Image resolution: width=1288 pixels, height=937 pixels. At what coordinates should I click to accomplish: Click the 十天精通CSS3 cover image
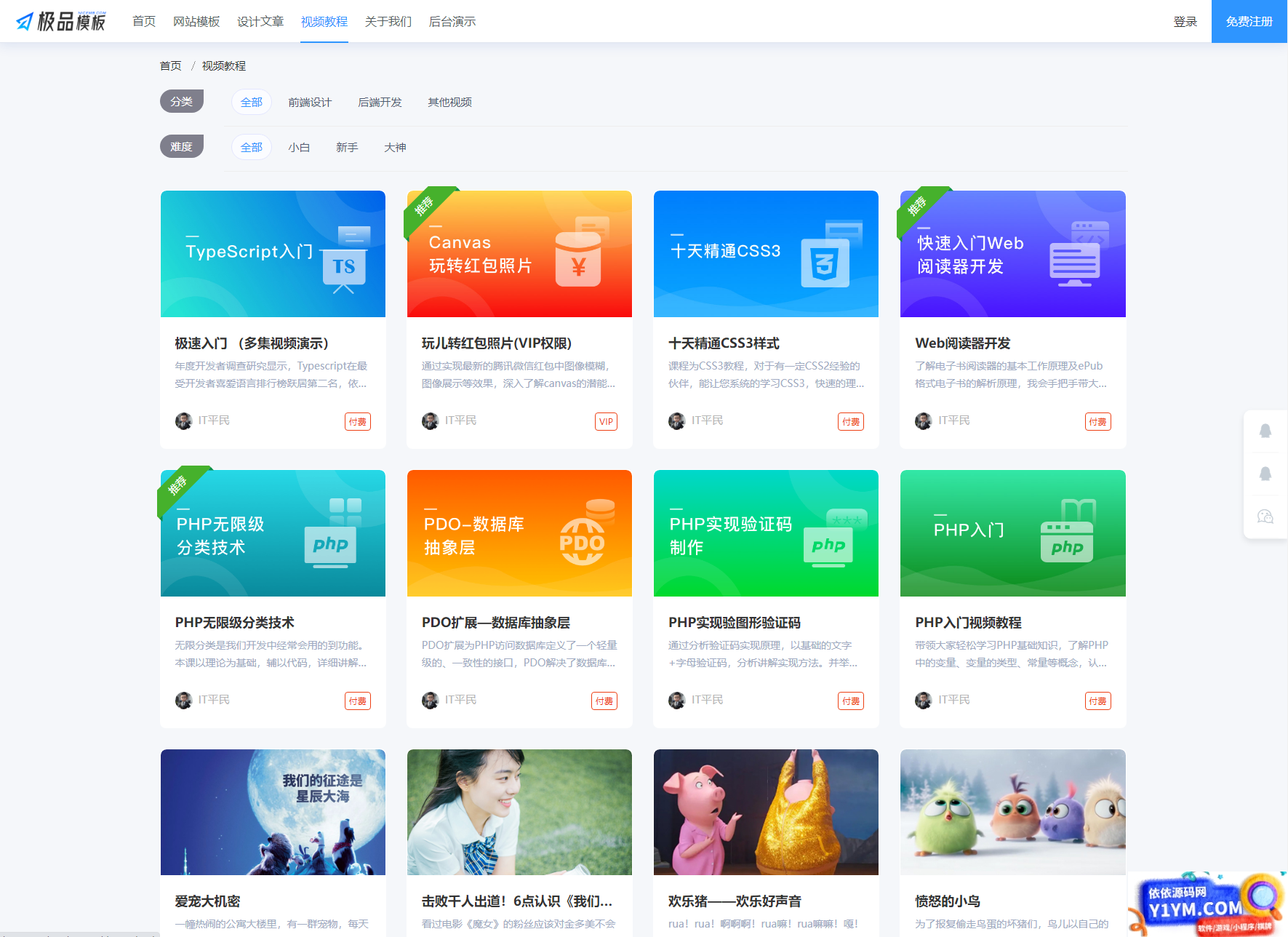(x=766, y=254)
